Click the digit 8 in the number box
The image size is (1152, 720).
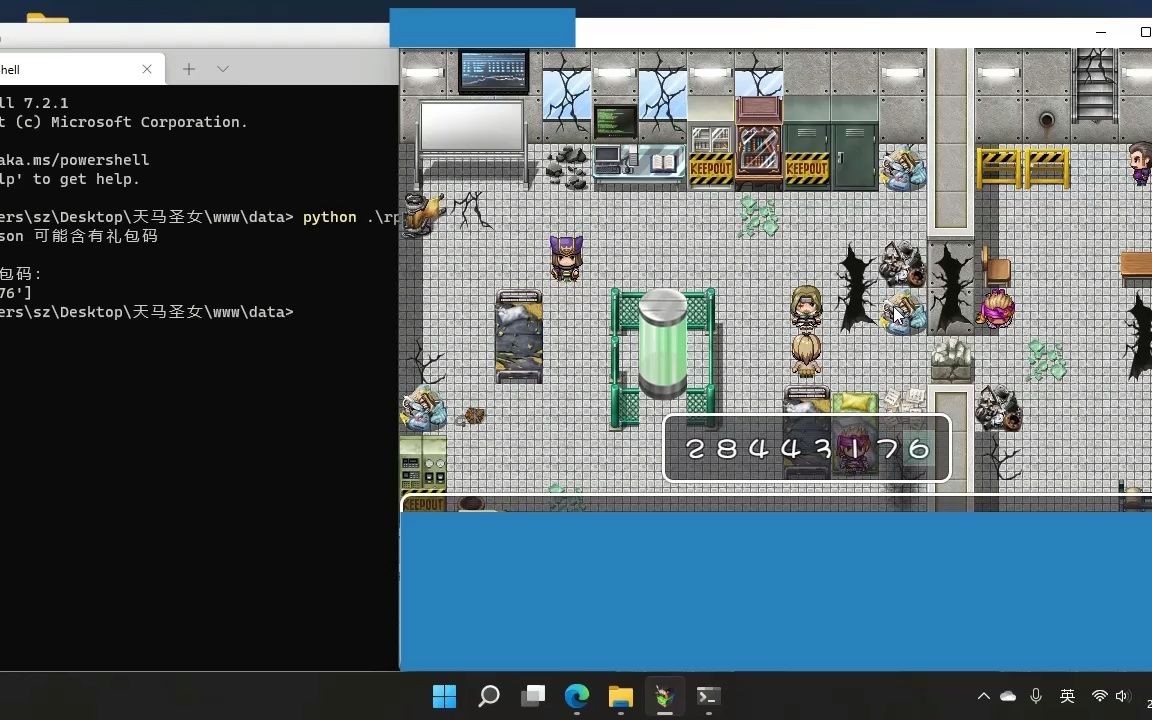(x=727, y=448)
